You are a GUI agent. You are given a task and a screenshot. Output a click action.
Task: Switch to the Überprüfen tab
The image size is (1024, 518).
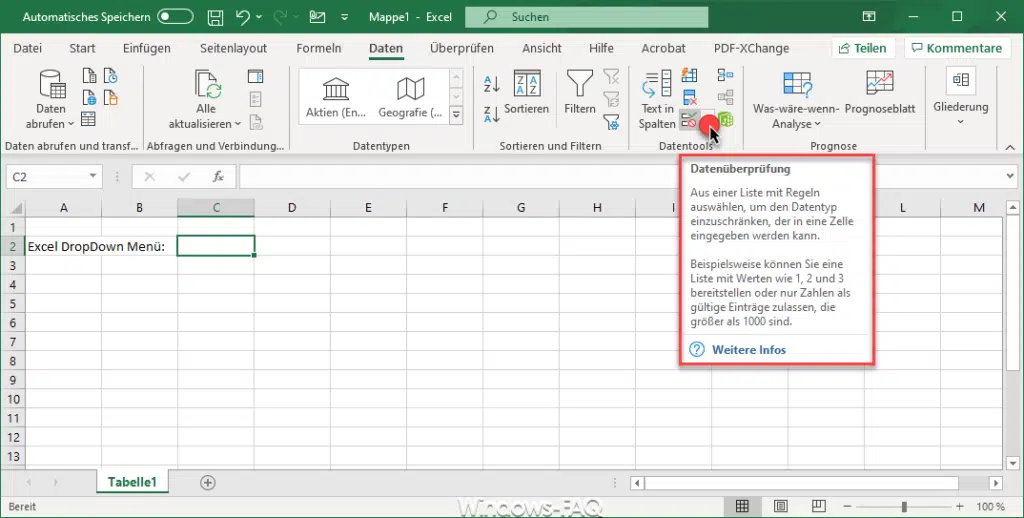click(x=462, y=48)
